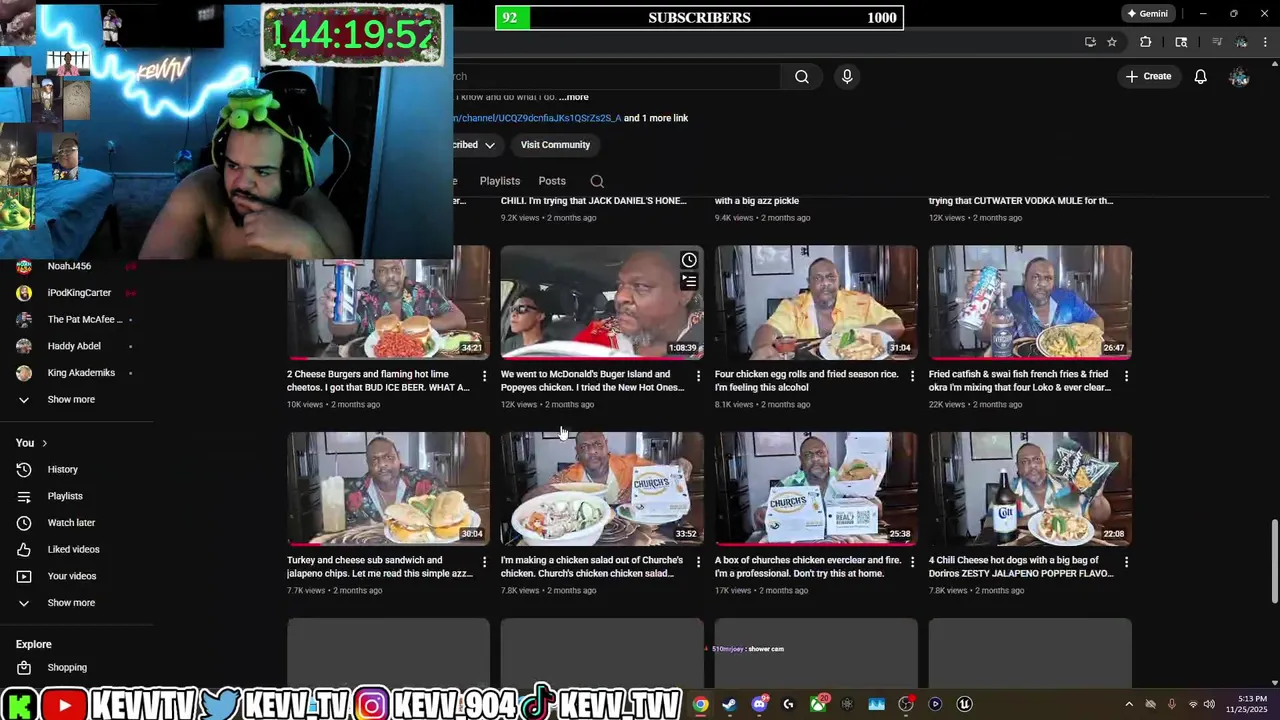Open Chrome extensions puzzle icon
The height and width of the screenshot is (720, 1280).
1146,42
